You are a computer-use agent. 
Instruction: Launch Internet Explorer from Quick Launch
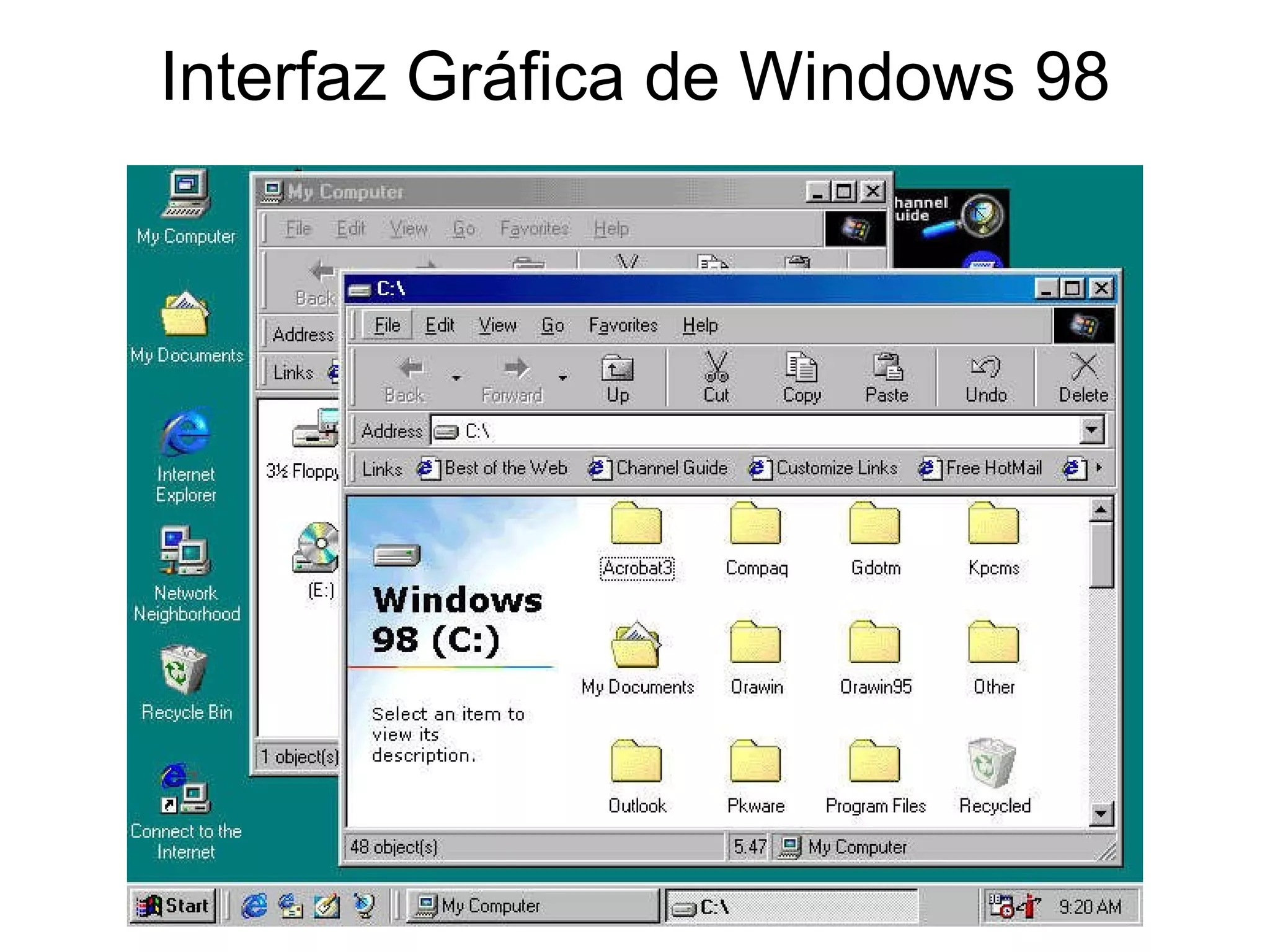254,907
